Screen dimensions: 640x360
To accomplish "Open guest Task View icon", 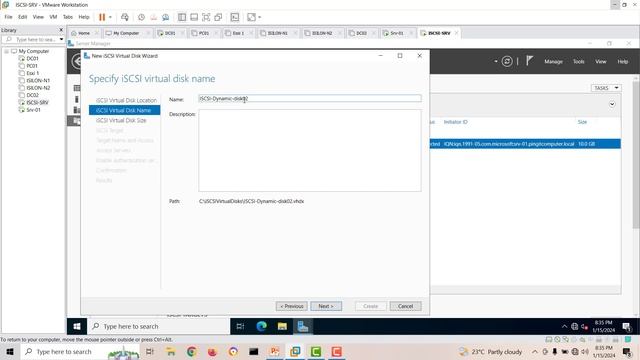I will tap(240, 327).
